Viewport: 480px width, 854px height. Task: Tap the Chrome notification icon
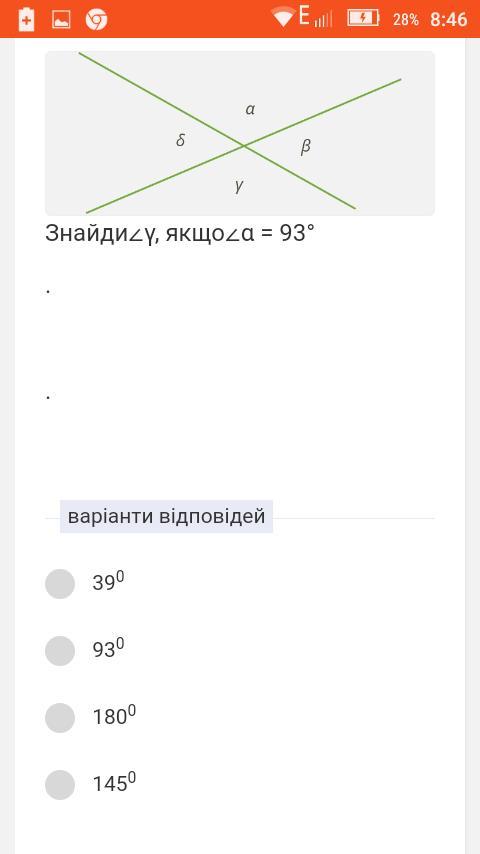point(96,20)
